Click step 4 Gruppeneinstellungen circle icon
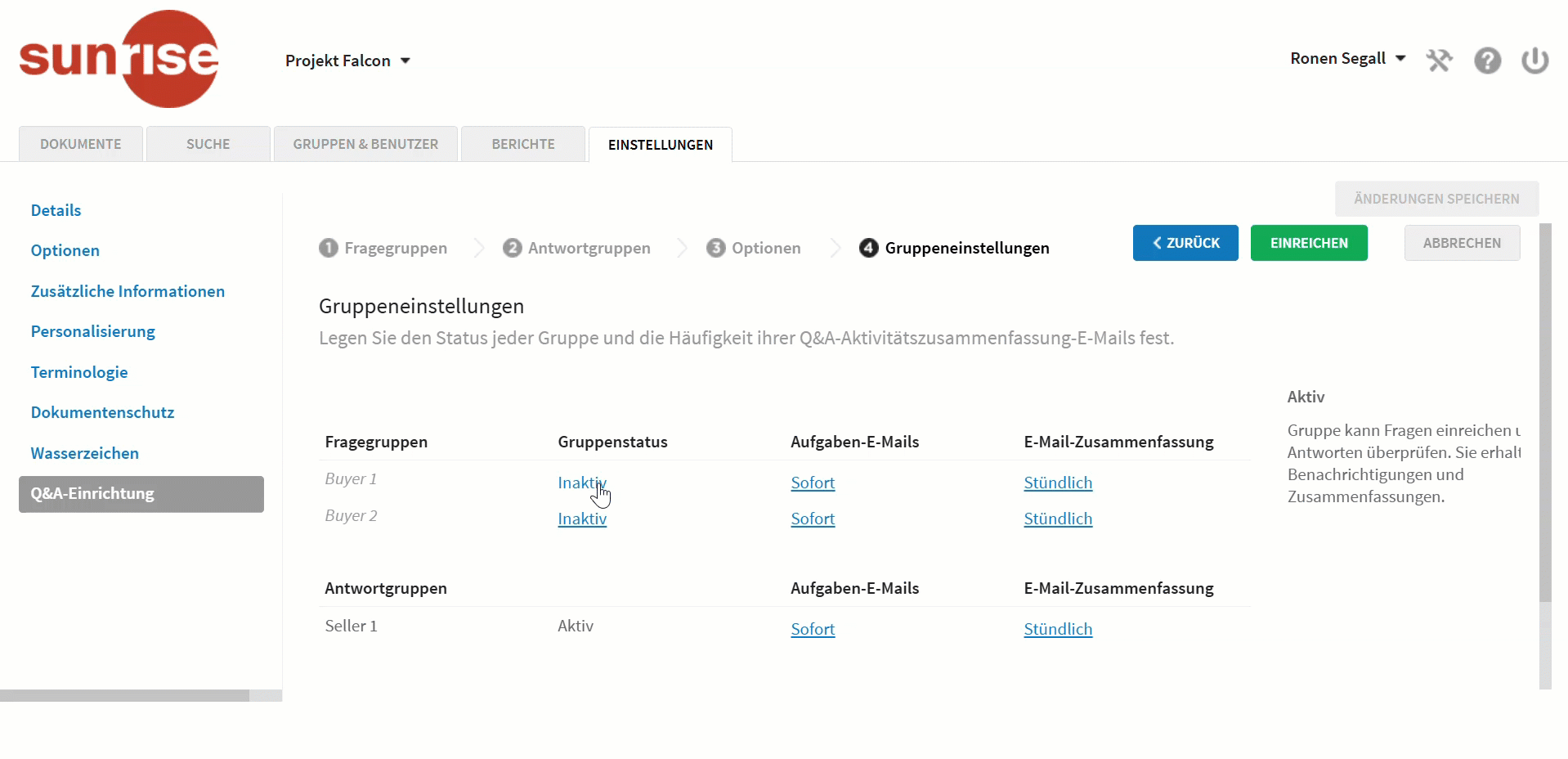The image size is (1568, 759). (868, 248)
